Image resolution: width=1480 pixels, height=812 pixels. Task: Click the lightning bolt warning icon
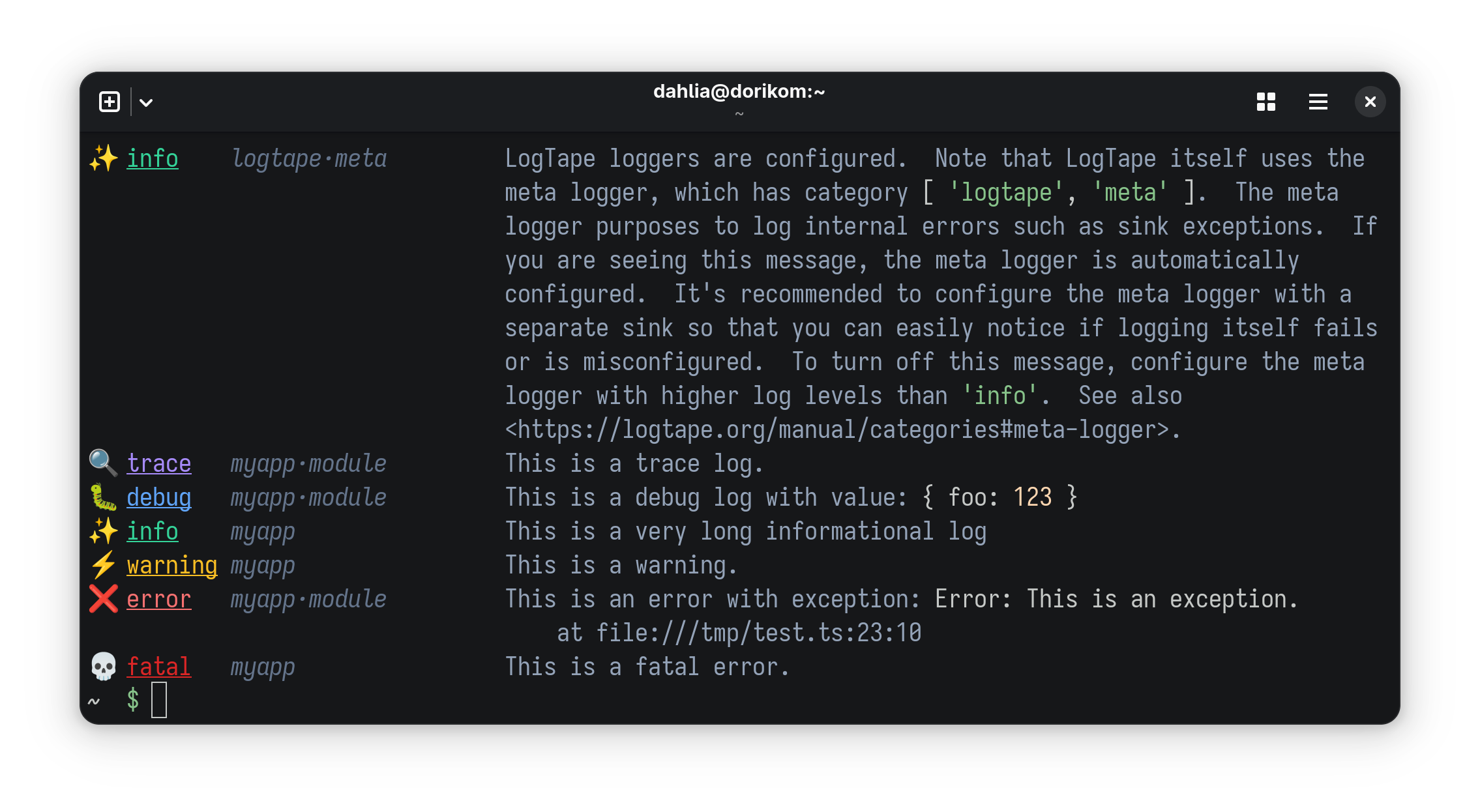tap(104, 565)
